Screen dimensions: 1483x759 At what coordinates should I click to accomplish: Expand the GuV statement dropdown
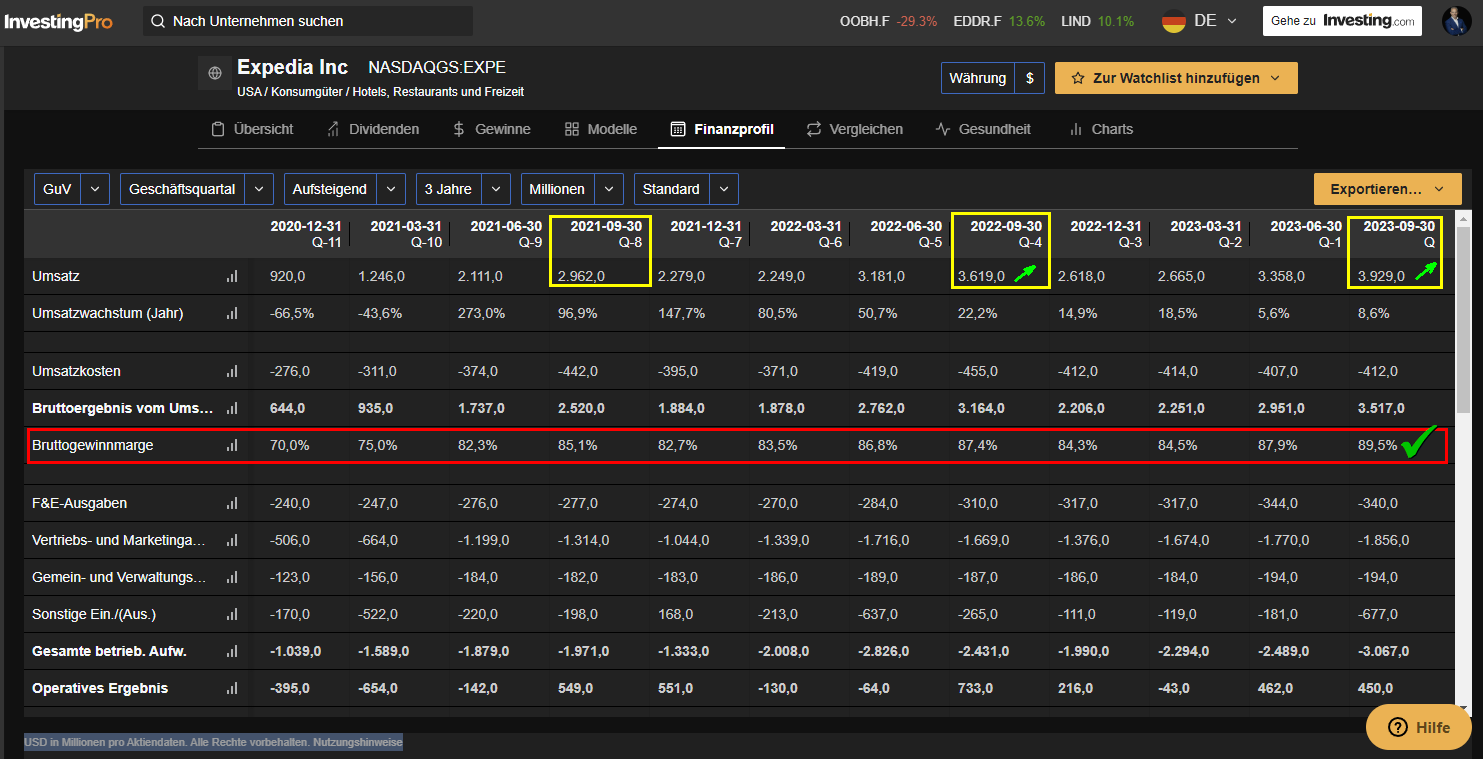point(96,189)
